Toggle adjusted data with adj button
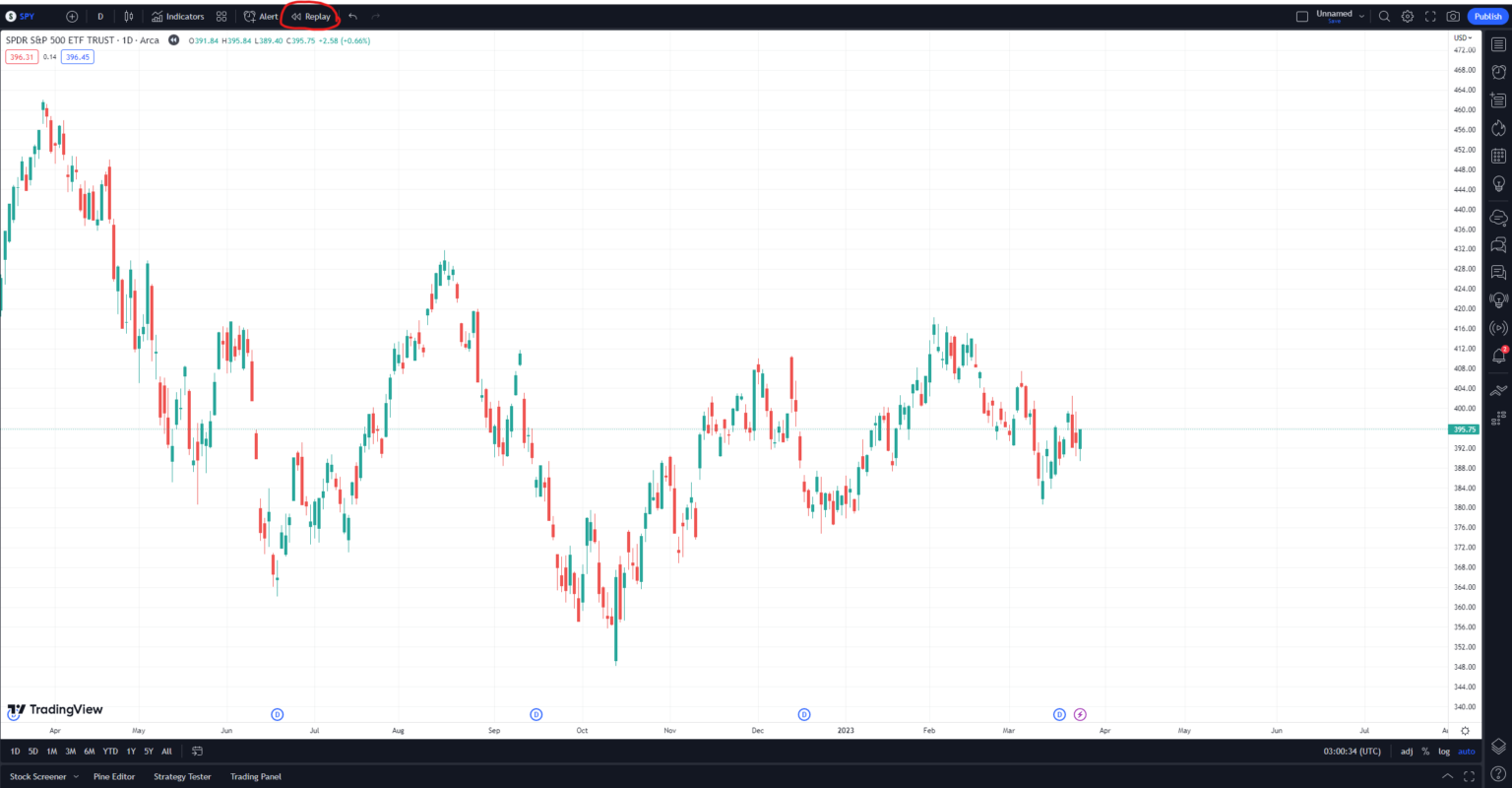The image size is (1512, 788). (x=1407, y=751)
